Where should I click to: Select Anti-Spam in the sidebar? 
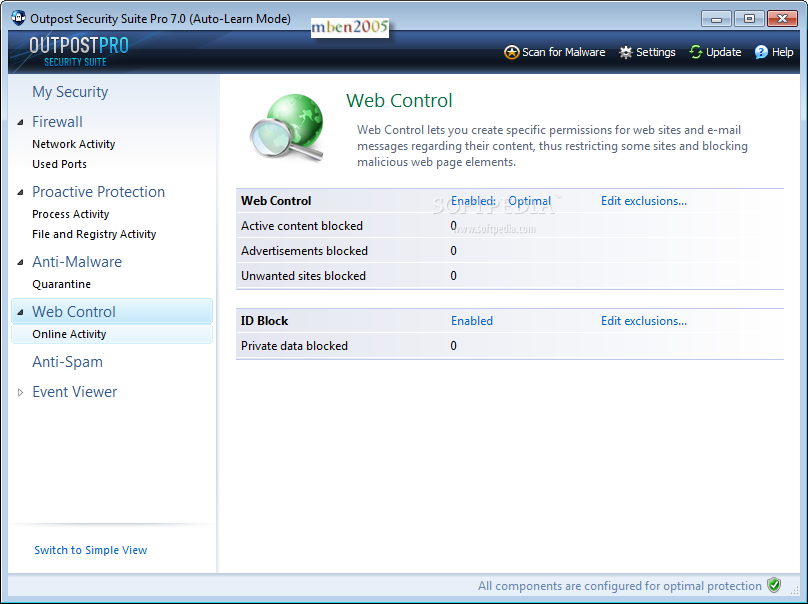[67, 362]
